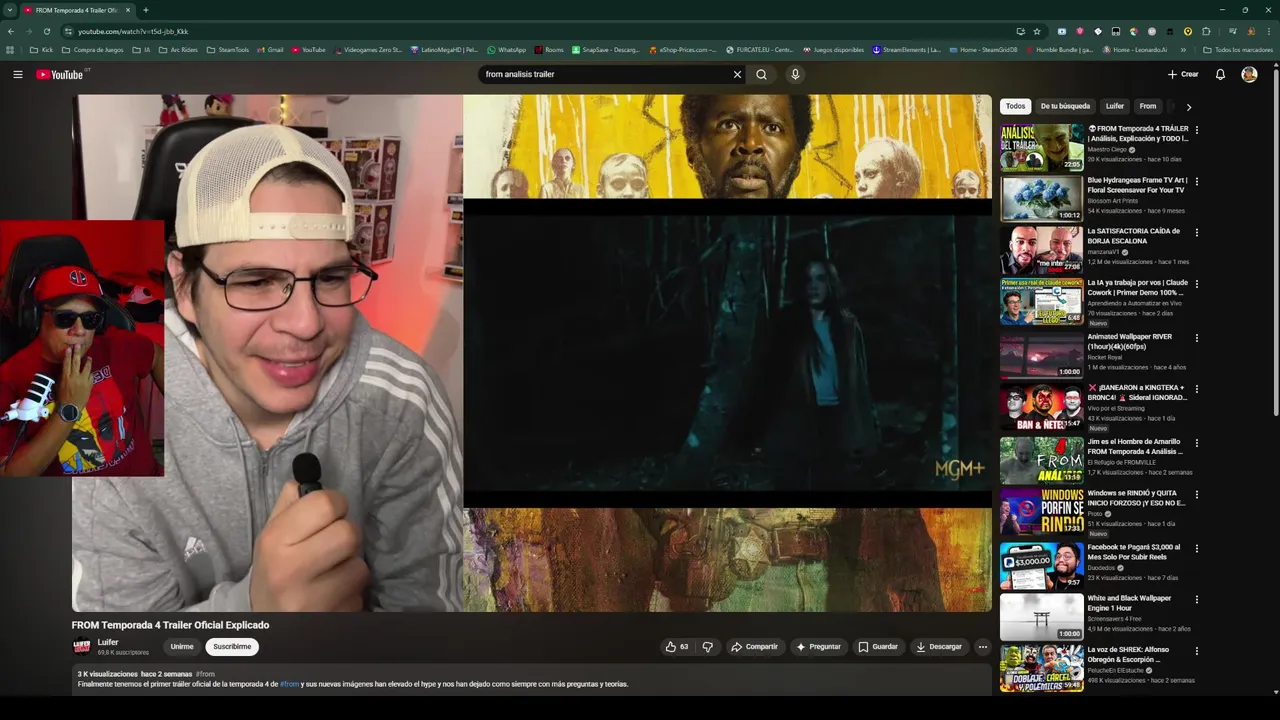Open the Arc Riders bookmark folder
The width and height of the screenshot is (1280, 720).
tap(176, 50)
